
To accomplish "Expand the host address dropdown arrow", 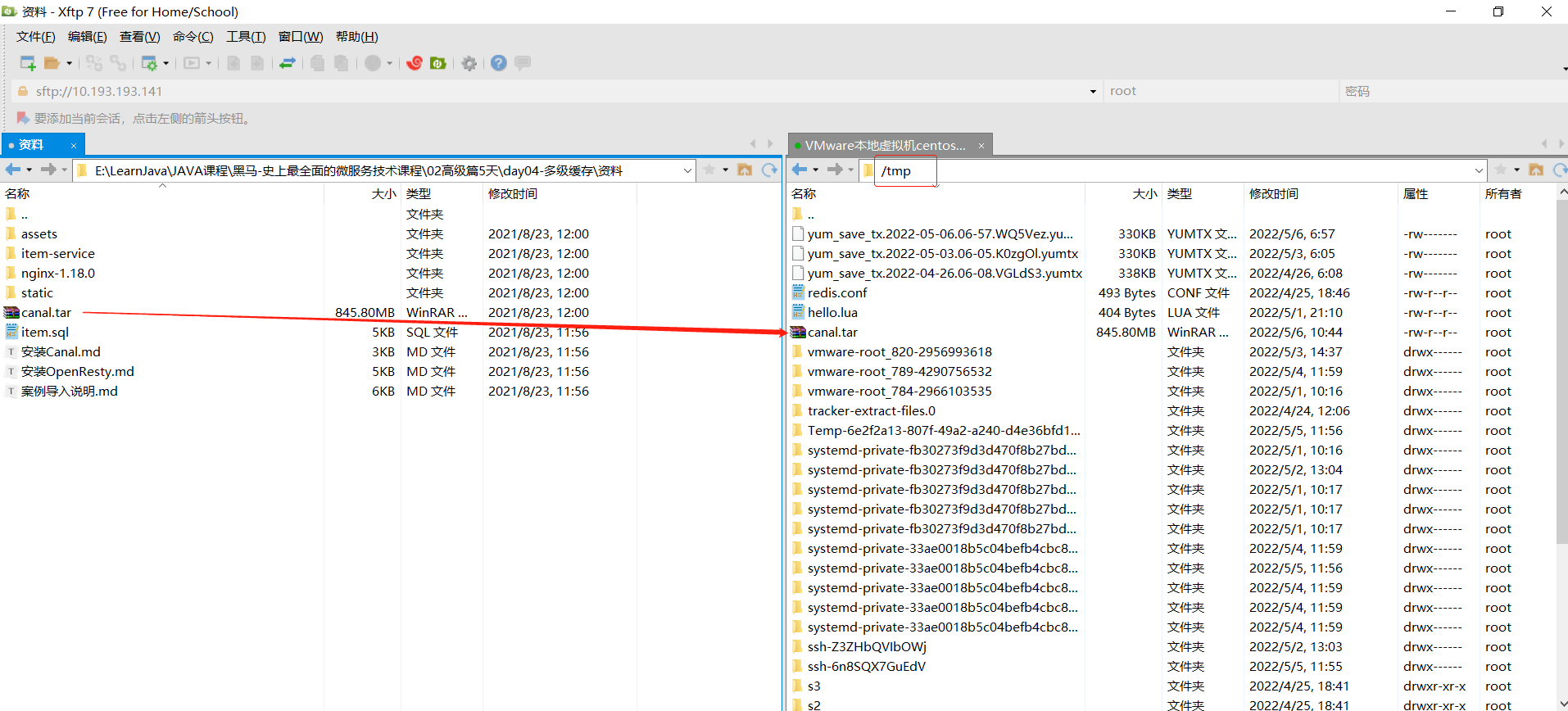I will tap(1093, 92).
